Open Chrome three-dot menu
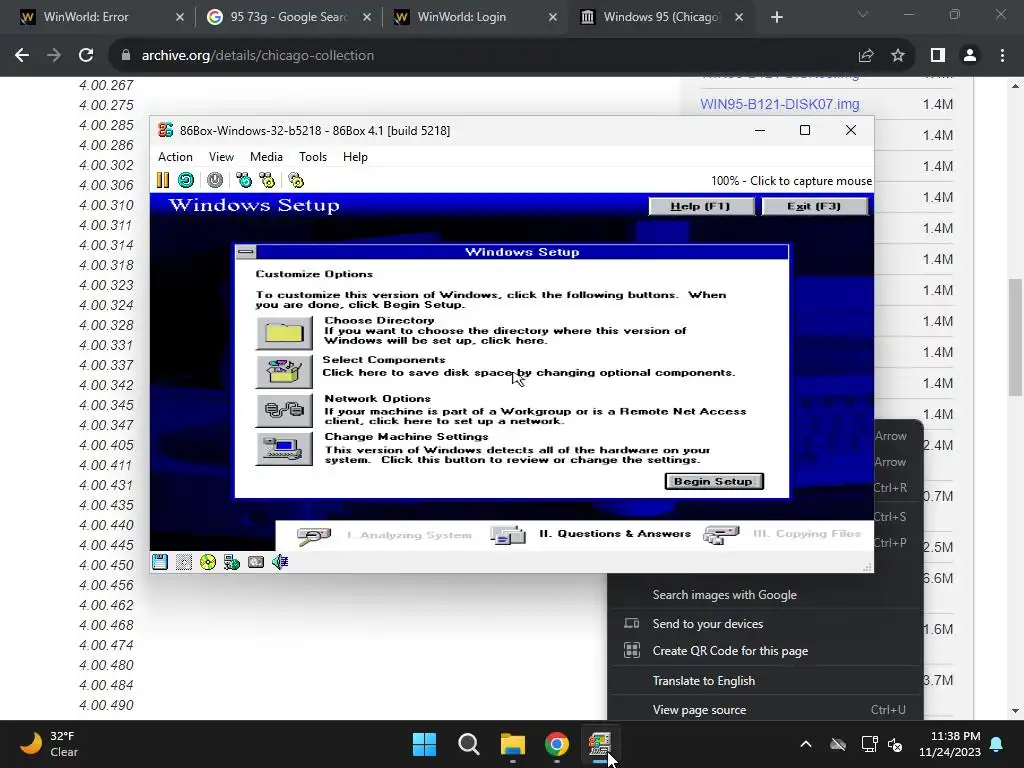Viewport: 1024px width, 768px height. 1002,56
